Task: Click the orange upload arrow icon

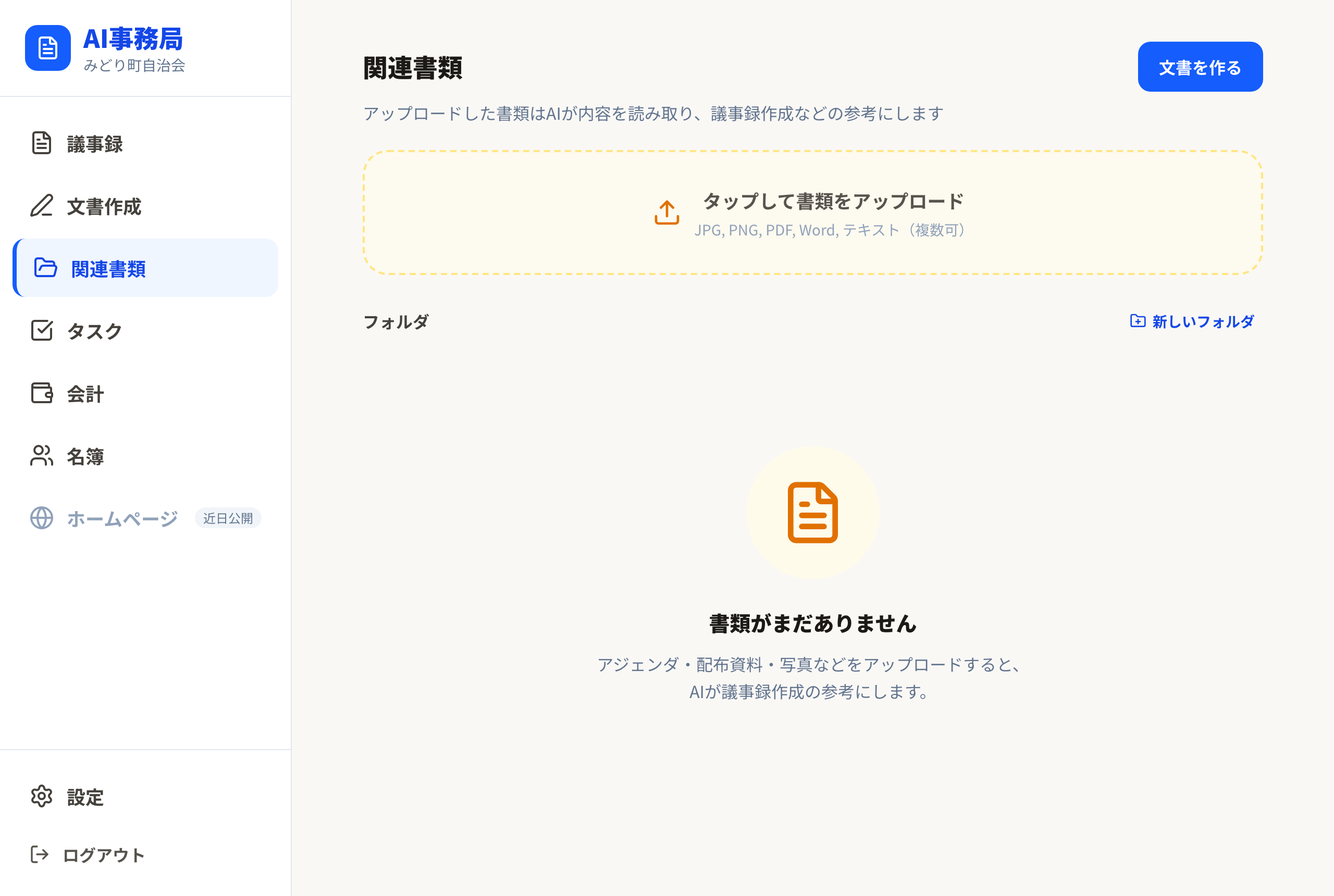Action: [666, 213]
